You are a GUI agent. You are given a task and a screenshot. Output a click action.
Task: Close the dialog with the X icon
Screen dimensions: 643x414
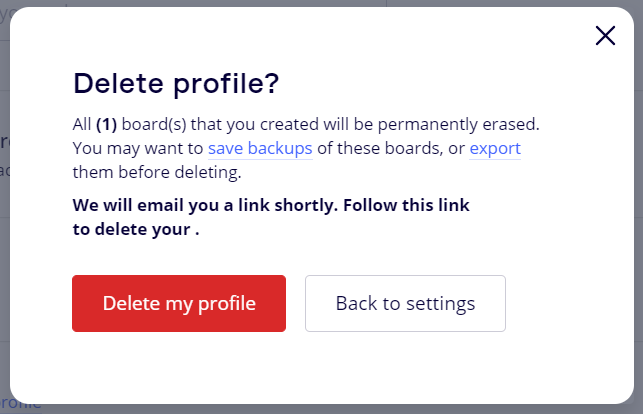(x=605, y=36)
